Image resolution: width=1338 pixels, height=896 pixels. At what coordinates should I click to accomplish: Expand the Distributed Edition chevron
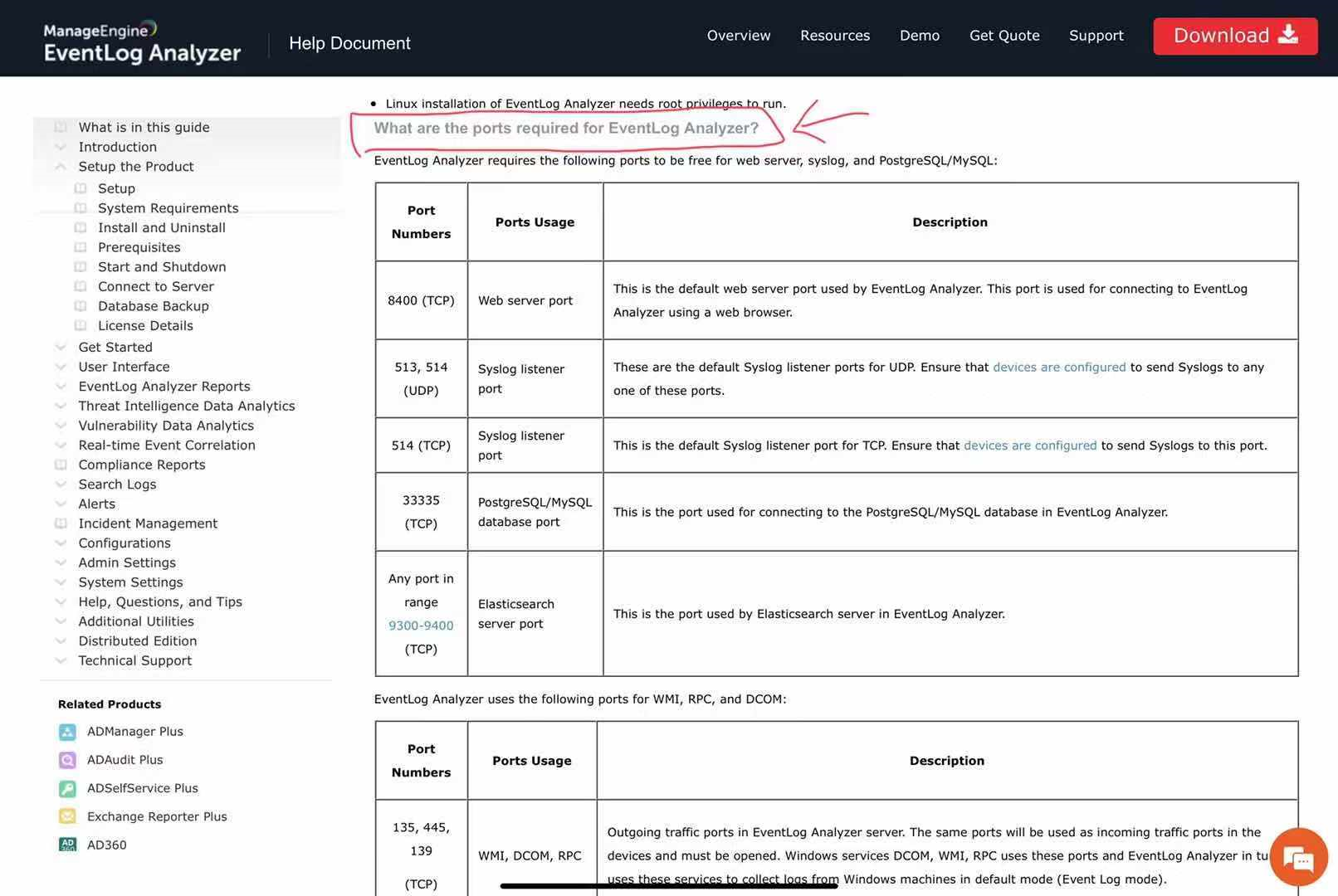pos(61,641)
